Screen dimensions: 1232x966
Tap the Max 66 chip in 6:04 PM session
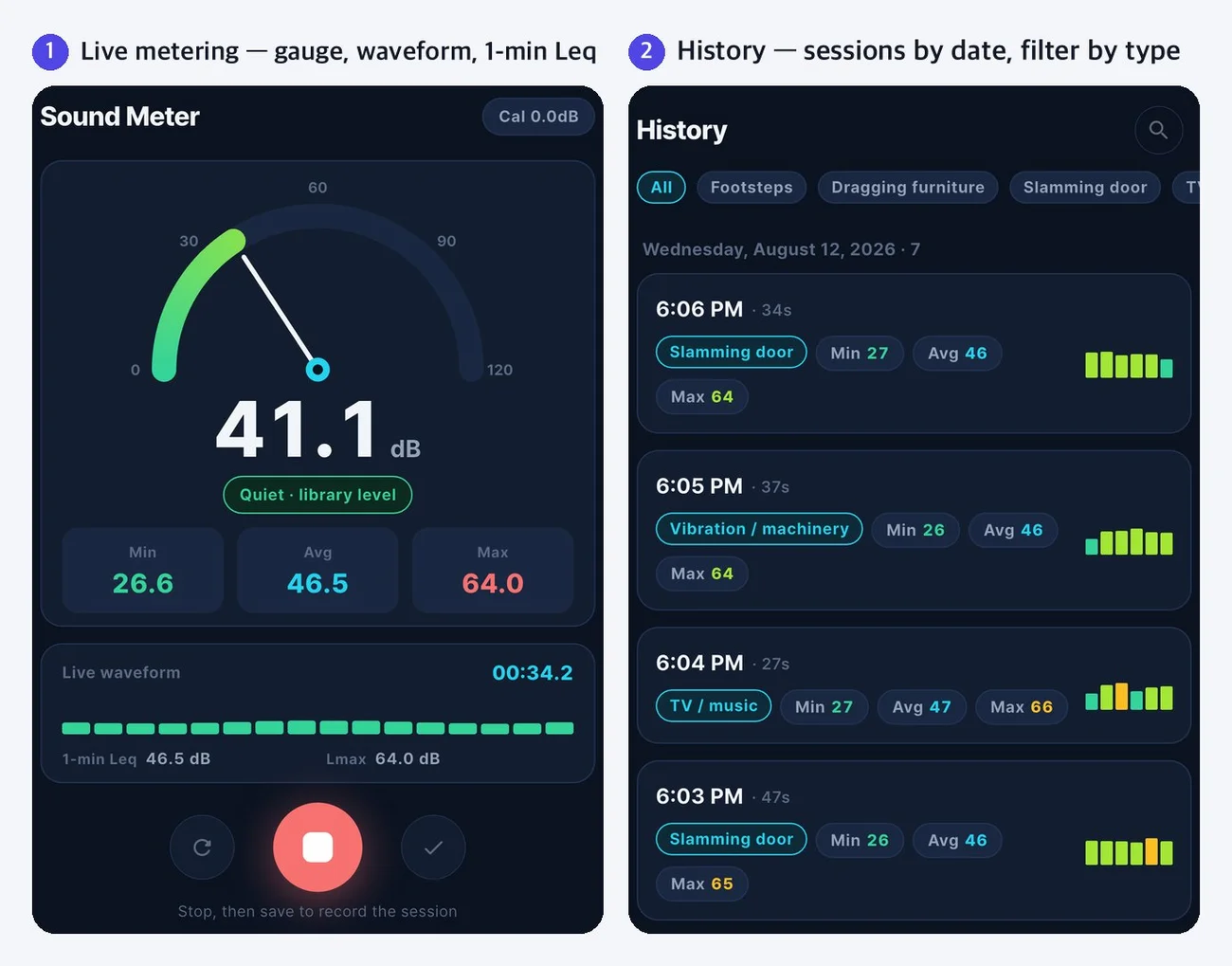click(1022, 706)
